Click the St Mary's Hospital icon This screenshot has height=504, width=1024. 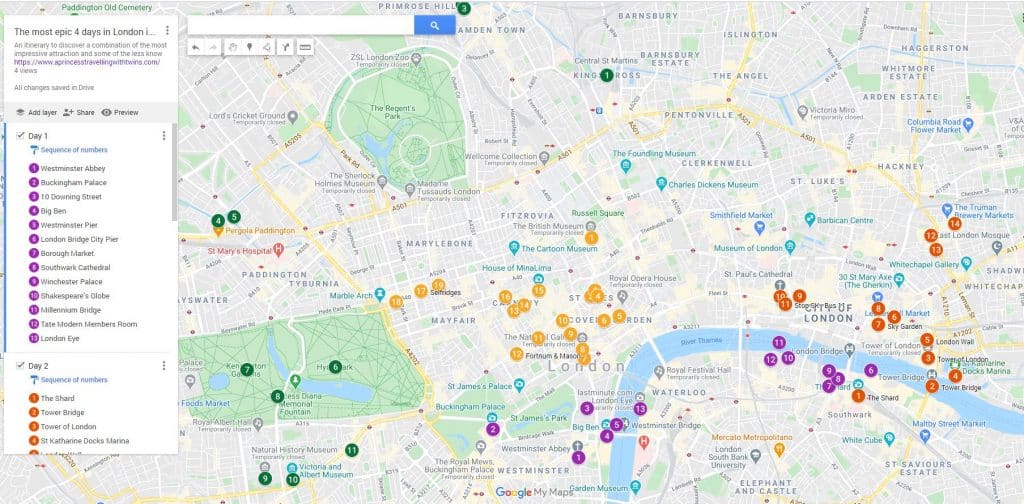pyautogui.click(x=279, y=249)
